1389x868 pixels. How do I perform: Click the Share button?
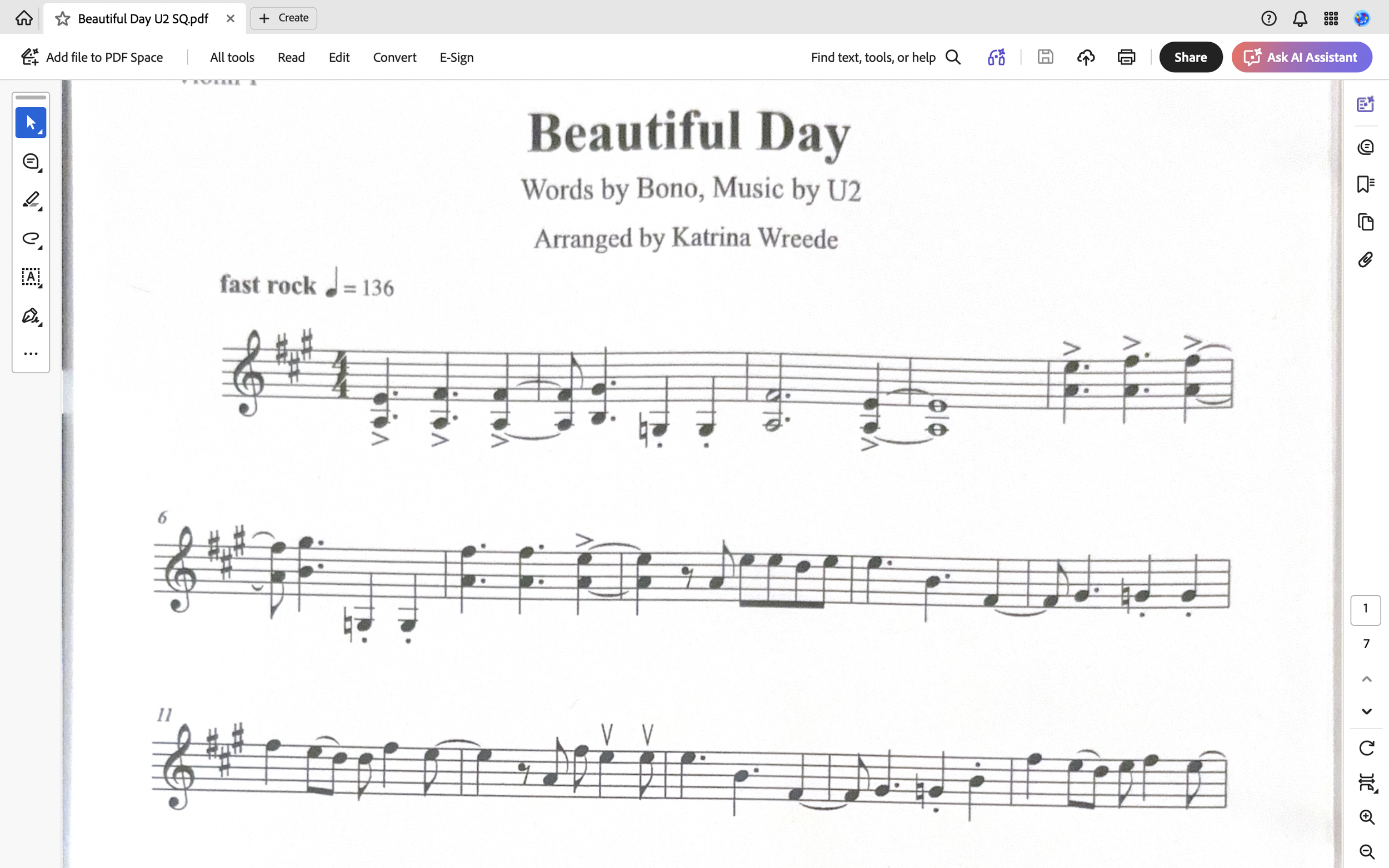pyautogui.click(x=1190, y=57)
